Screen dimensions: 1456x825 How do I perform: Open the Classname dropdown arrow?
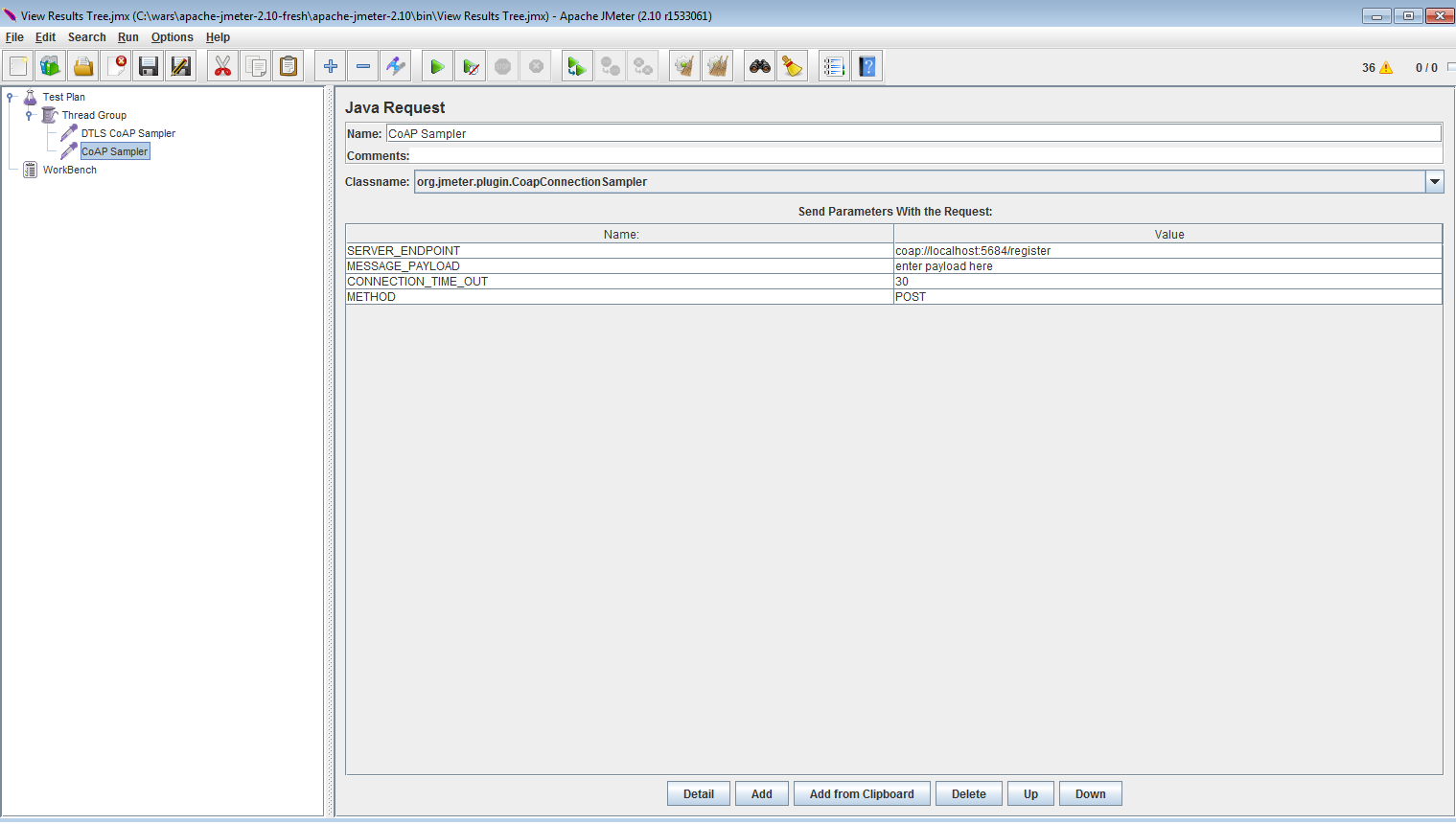click(1435, 181)
